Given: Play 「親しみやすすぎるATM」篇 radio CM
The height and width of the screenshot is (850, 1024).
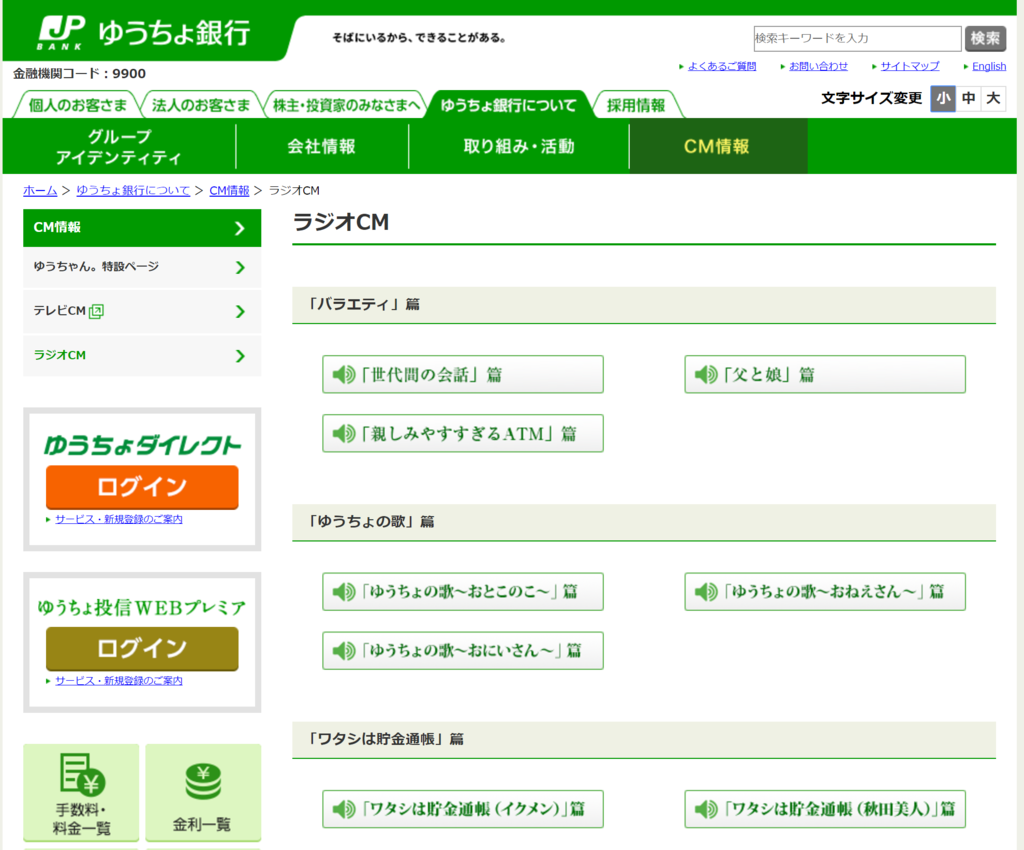Looking at the screenshot, I should (x=462, y=433).
